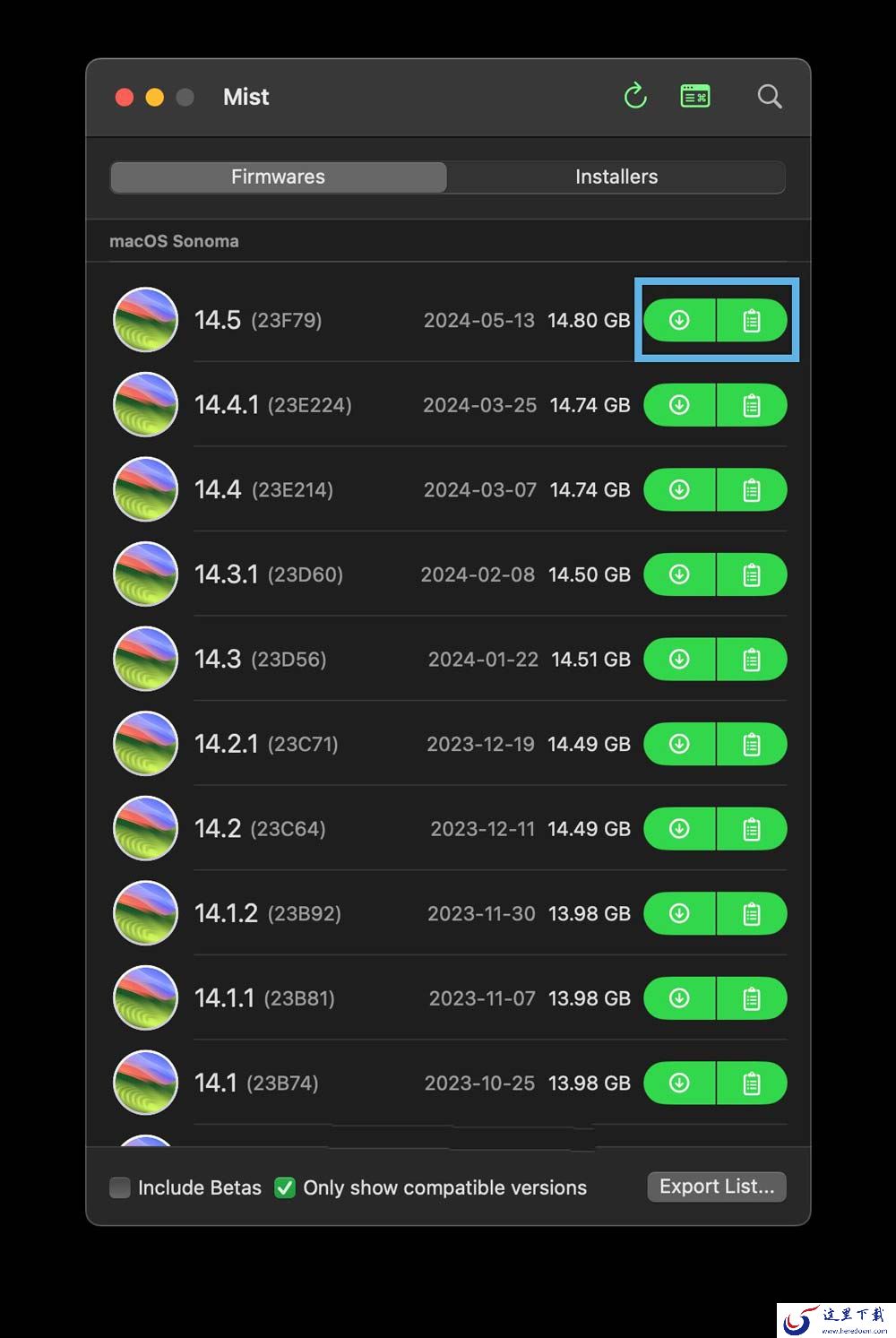The height and width of the screenshot is (1338, 896).
Task: Click the Mist window title
Action: [246, 97]
